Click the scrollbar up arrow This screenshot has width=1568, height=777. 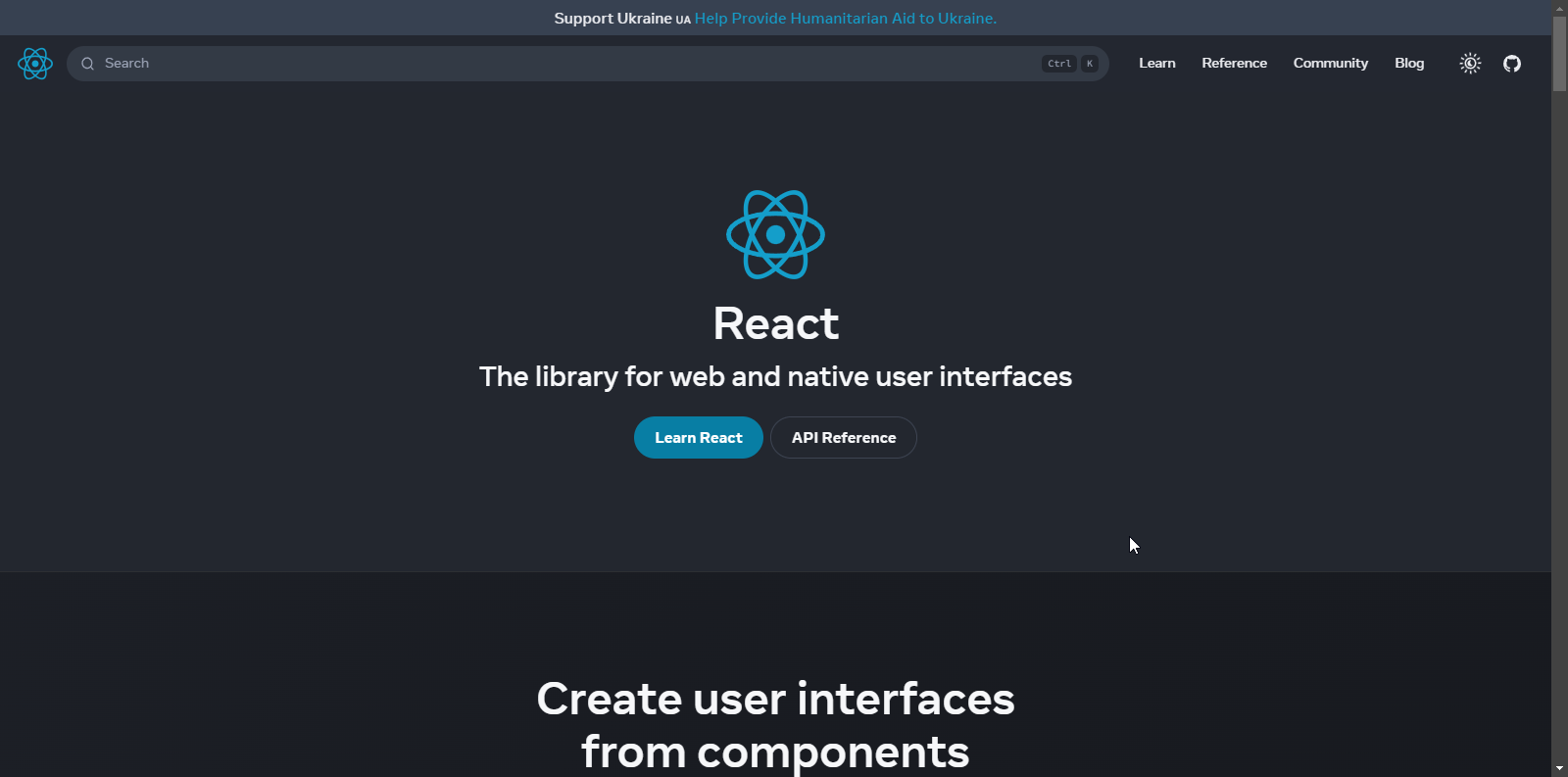pyautogui.click(x=1559, y=8)
